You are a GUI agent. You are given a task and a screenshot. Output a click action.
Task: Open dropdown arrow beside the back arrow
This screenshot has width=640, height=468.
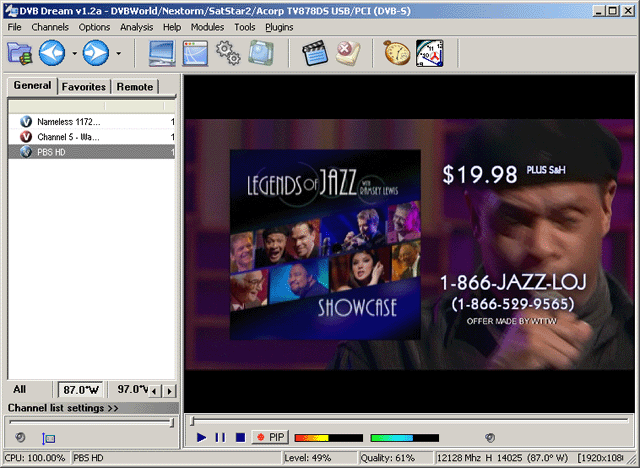(74, 53)
